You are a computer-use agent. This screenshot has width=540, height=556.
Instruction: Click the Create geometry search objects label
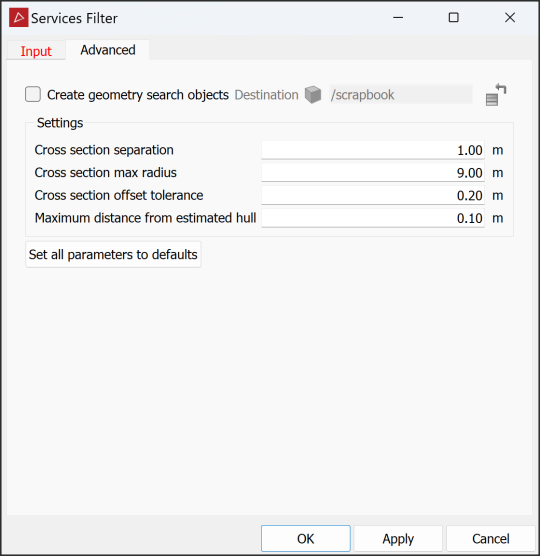point(138,95)
